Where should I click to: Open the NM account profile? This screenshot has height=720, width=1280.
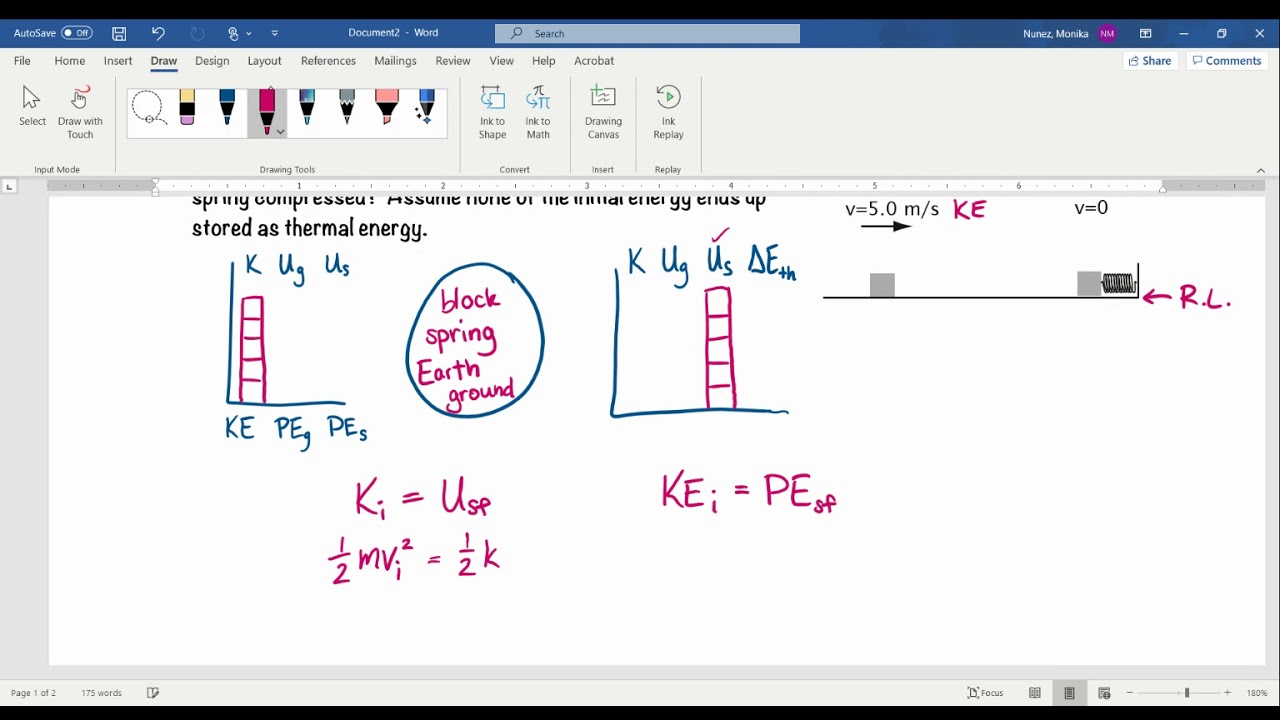coord(1107,33)
